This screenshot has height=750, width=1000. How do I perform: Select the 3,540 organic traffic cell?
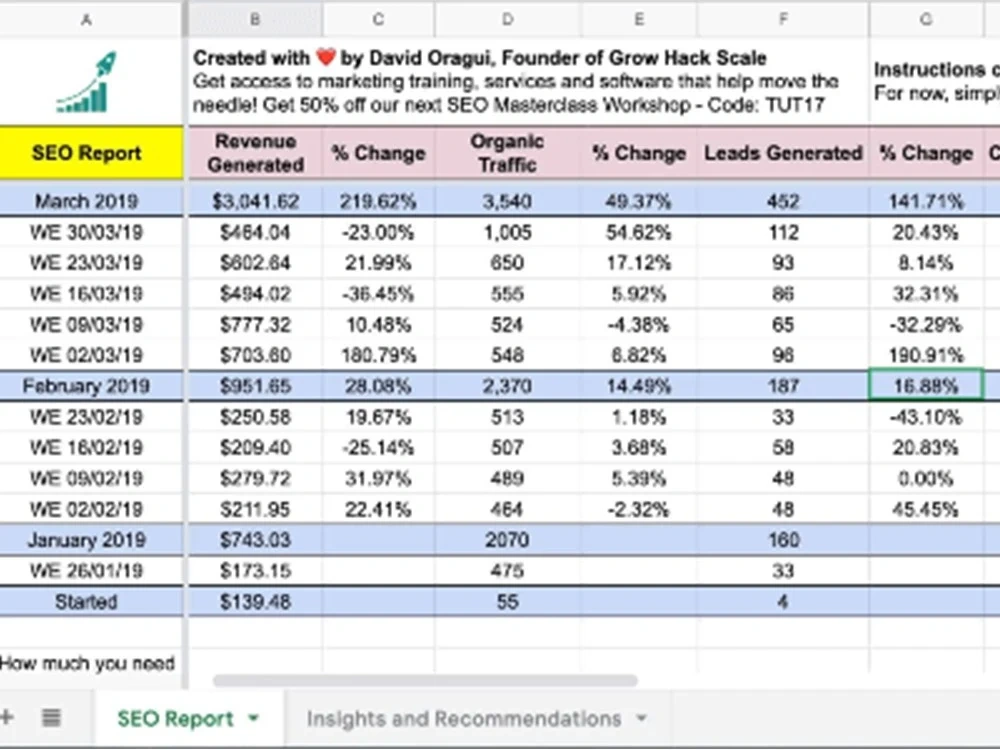pyautogui.click(x=508, y=202)
